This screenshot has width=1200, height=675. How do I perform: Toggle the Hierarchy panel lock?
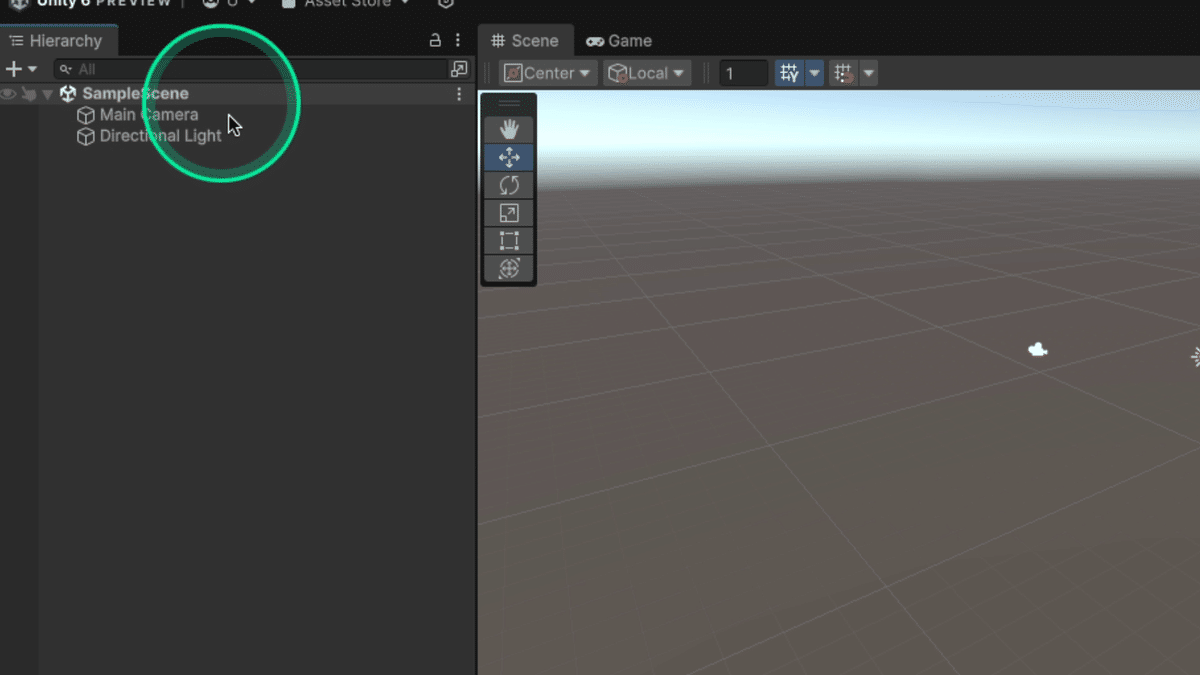435,41
